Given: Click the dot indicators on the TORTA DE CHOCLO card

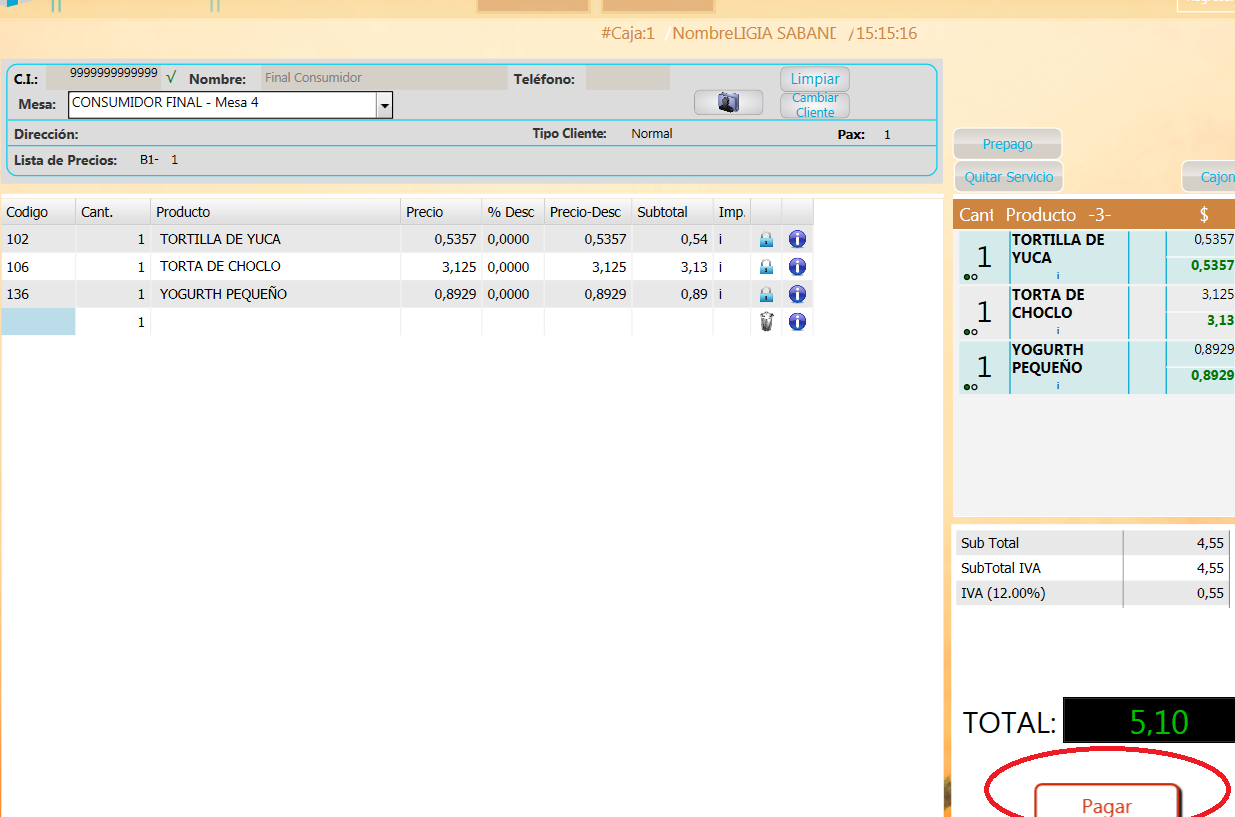Looking at the screenshot, I should click(971, 332).
